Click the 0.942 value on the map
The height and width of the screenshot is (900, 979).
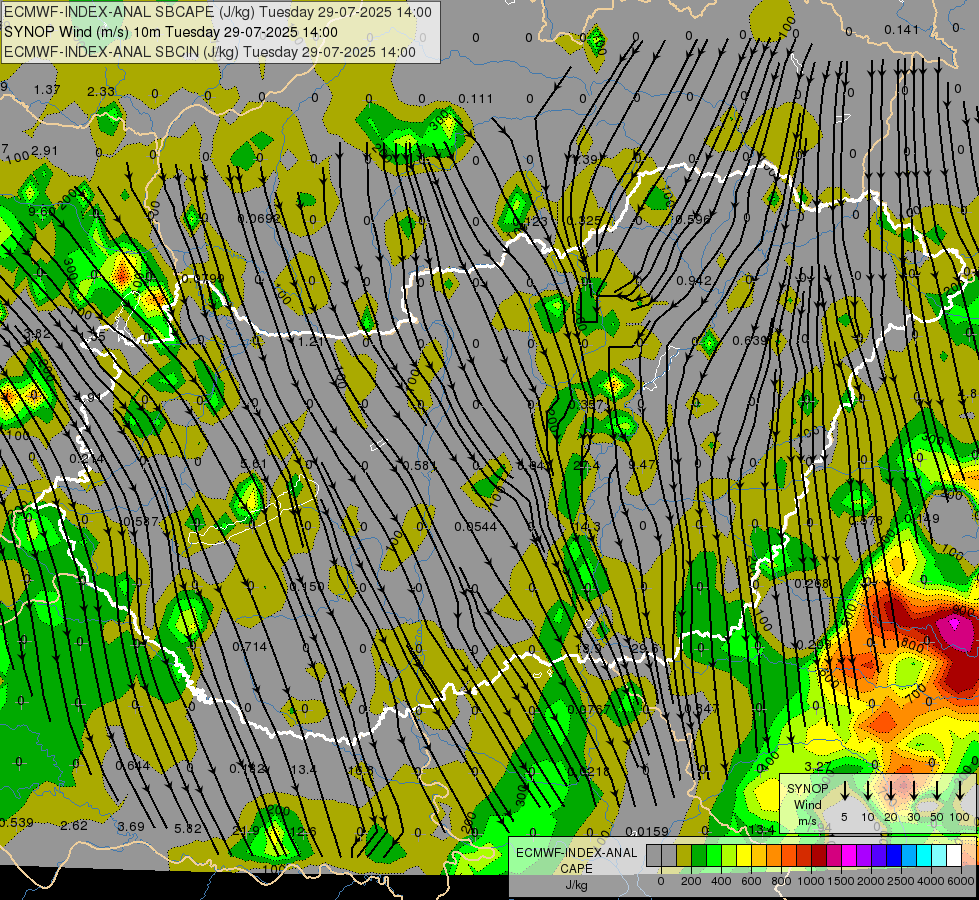(694, 280)
